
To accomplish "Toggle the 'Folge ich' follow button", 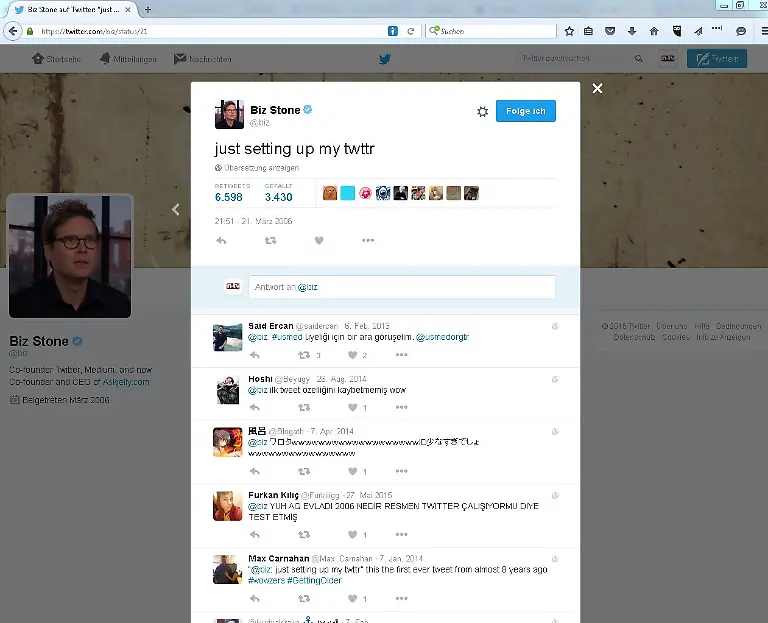I will click(525, 111).
